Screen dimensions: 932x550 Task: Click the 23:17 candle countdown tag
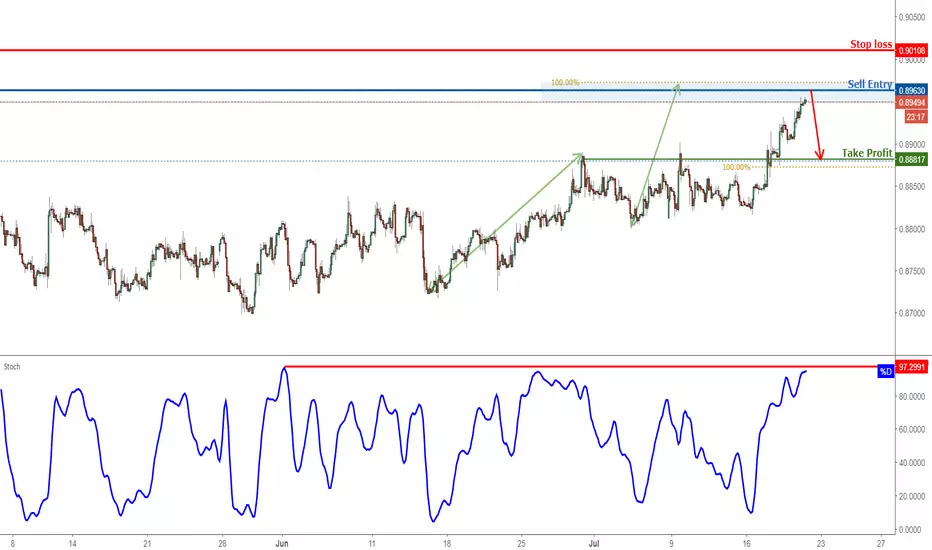pos(915,117)
